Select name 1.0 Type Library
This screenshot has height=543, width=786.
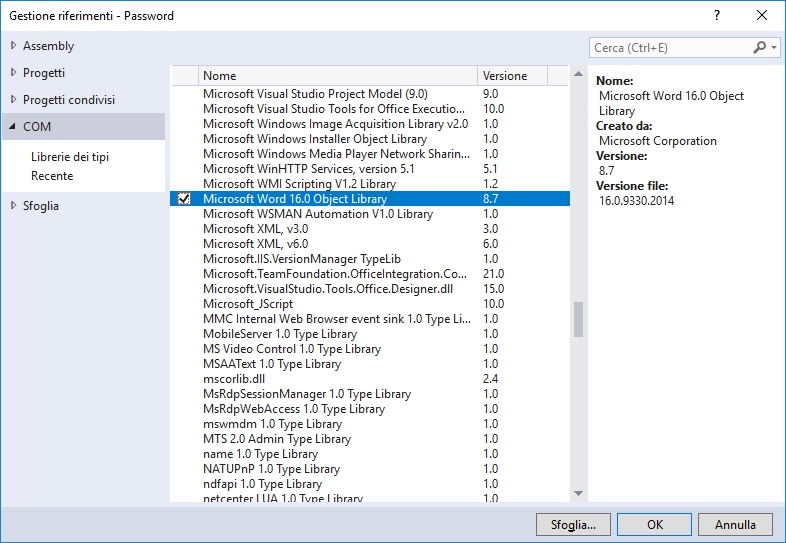coord(369,454)
